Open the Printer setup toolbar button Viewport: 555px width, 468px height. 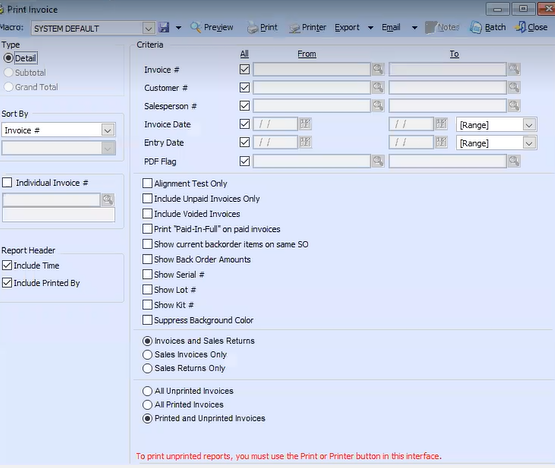pyautogui.click(x=307, y=27)
